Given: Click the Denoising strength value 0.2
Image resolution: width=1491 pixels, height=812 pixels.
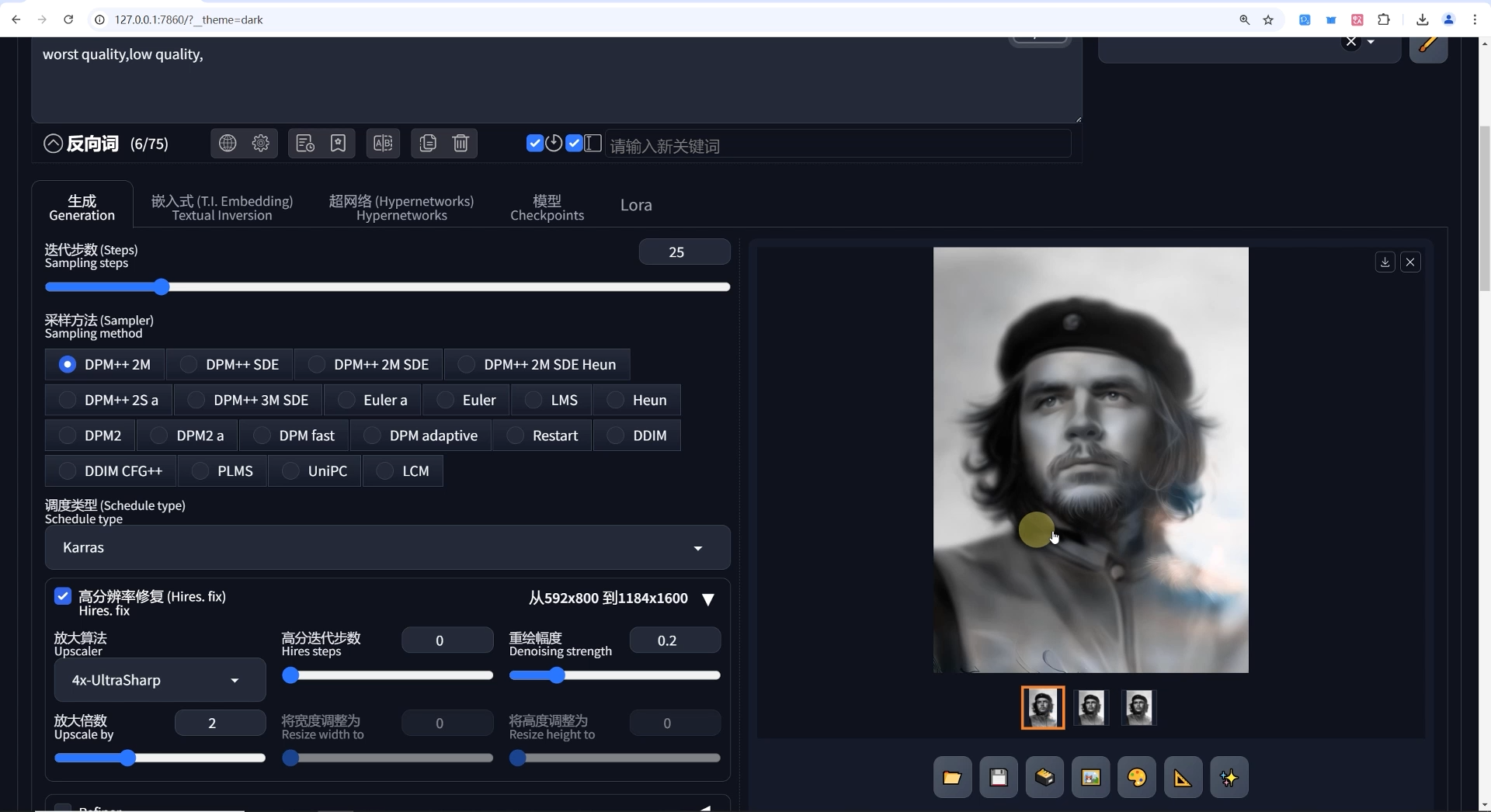Looking at the screenshot, I should pyautogui.click(x=675, y=640).
